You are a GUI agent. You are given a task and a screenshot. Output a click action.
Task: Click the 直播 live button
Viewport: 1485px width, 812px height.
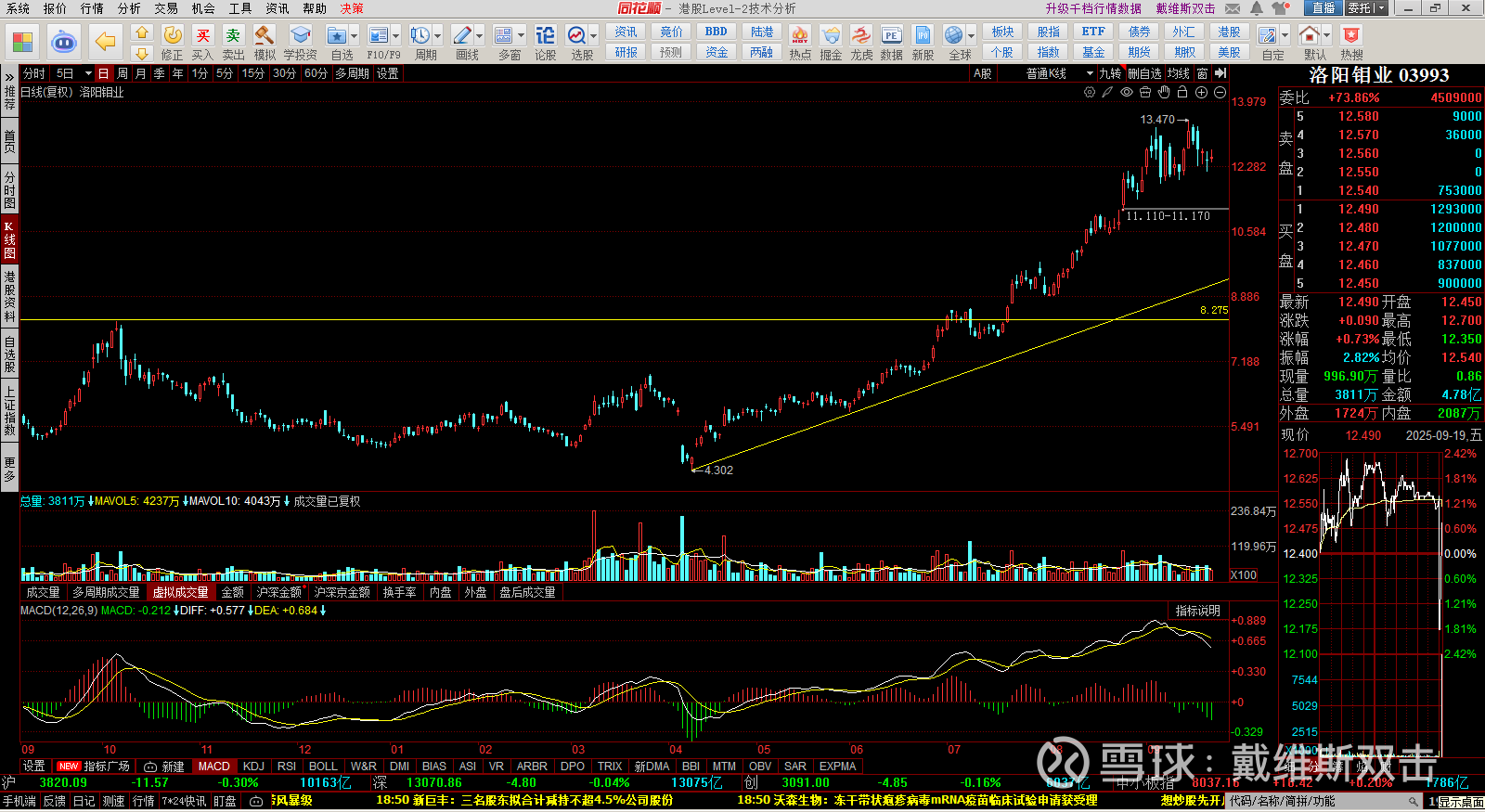click(x=1324, y=8)
